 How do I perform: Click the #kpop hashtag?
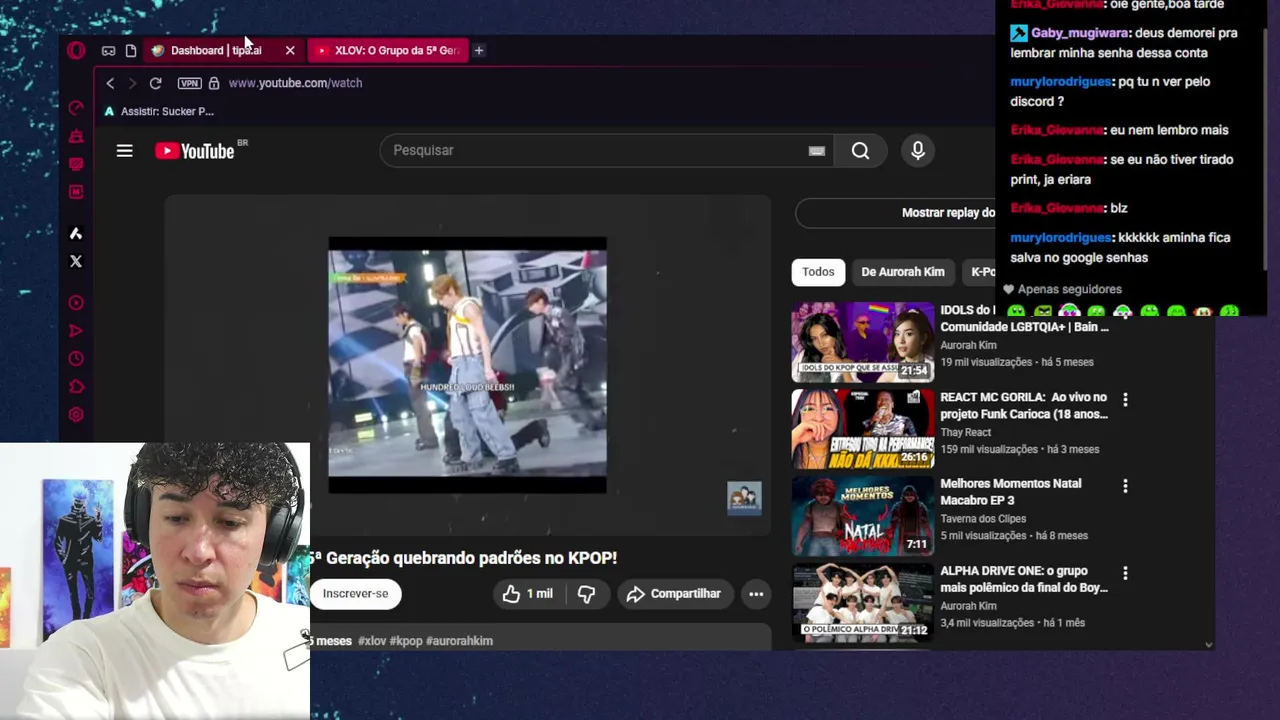406,641
